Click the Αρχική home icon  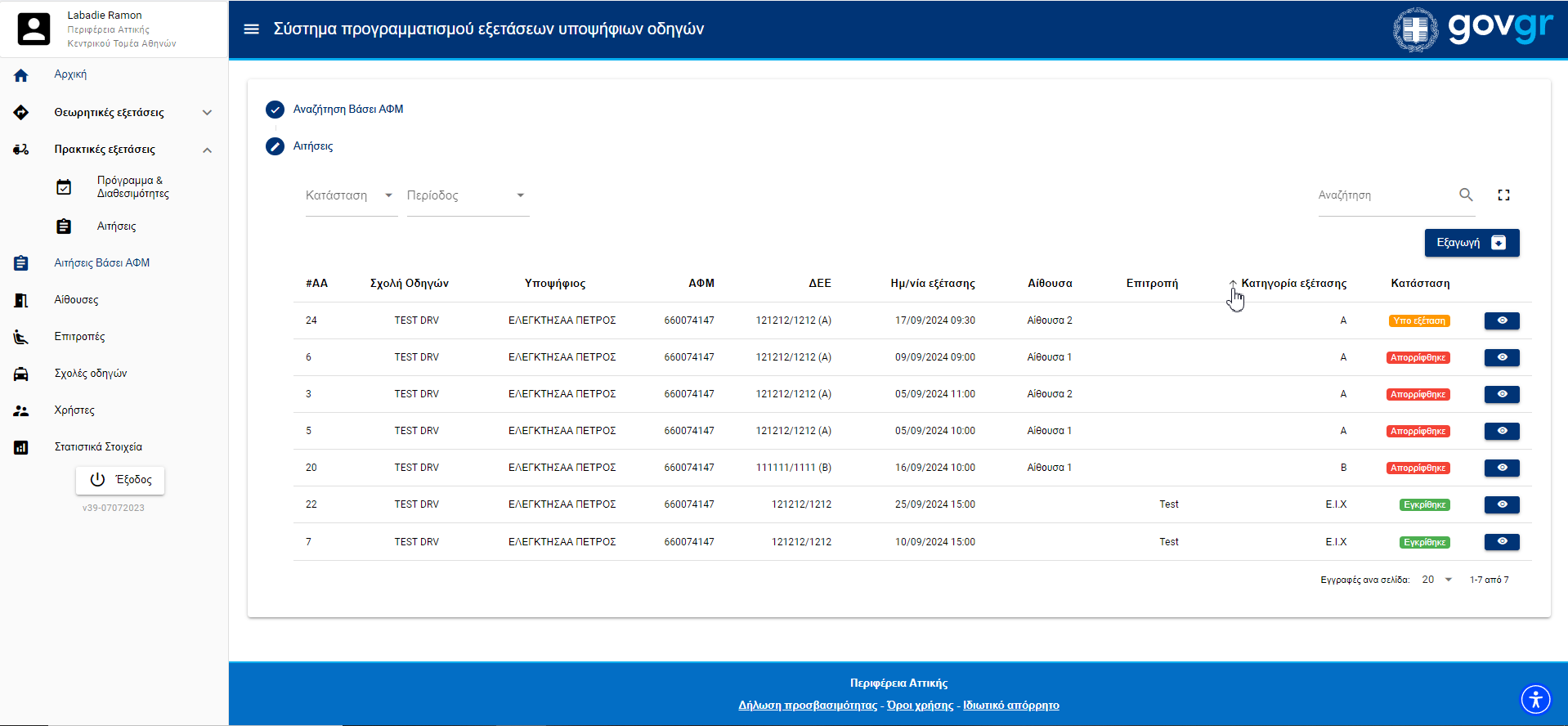[21, 75]
